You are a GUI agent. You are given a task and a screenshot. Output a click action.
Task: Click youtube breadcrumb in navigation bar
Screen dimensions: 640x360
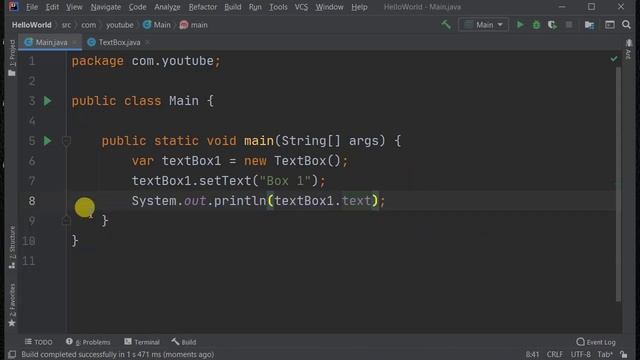[x=120, y=25]
